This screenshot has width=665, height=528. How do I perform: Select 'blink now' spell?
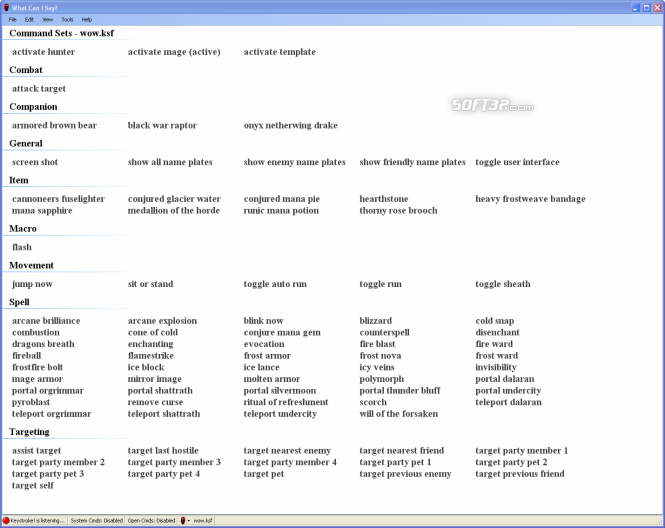coord(263,321)
